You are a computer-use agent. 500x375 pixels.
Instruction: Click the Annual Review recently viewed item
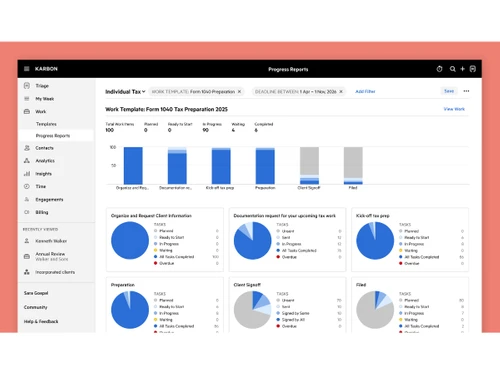pos(52,256)
